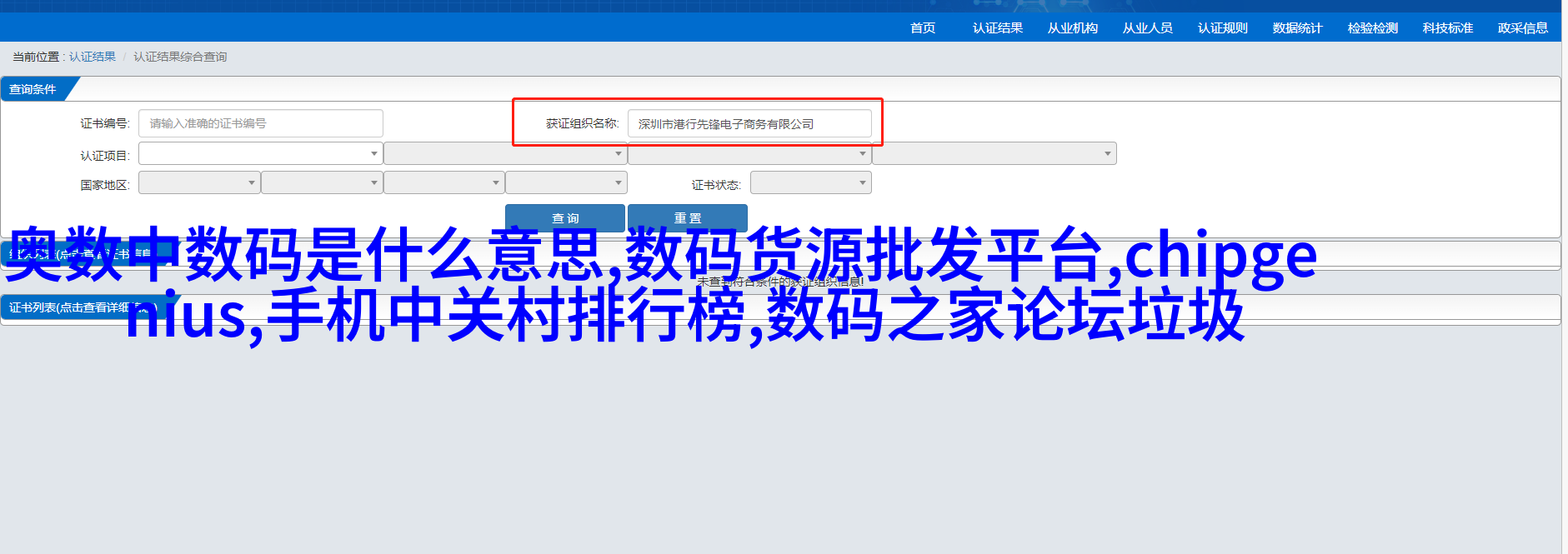This screenshot has height=554, width=1568.
Task: Click the 证书编号 field label
Action: [x=105, y=123]
